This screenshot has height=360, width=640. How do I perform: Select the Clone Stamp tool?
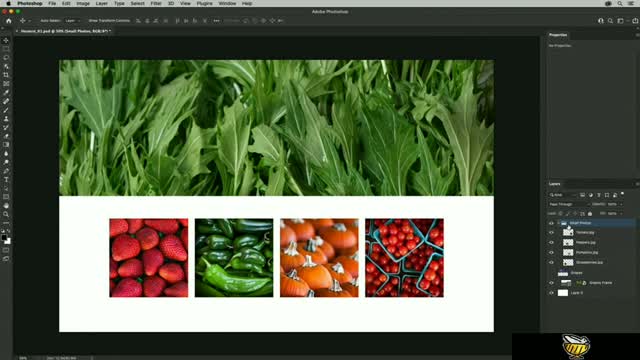[x=6, y=119]
